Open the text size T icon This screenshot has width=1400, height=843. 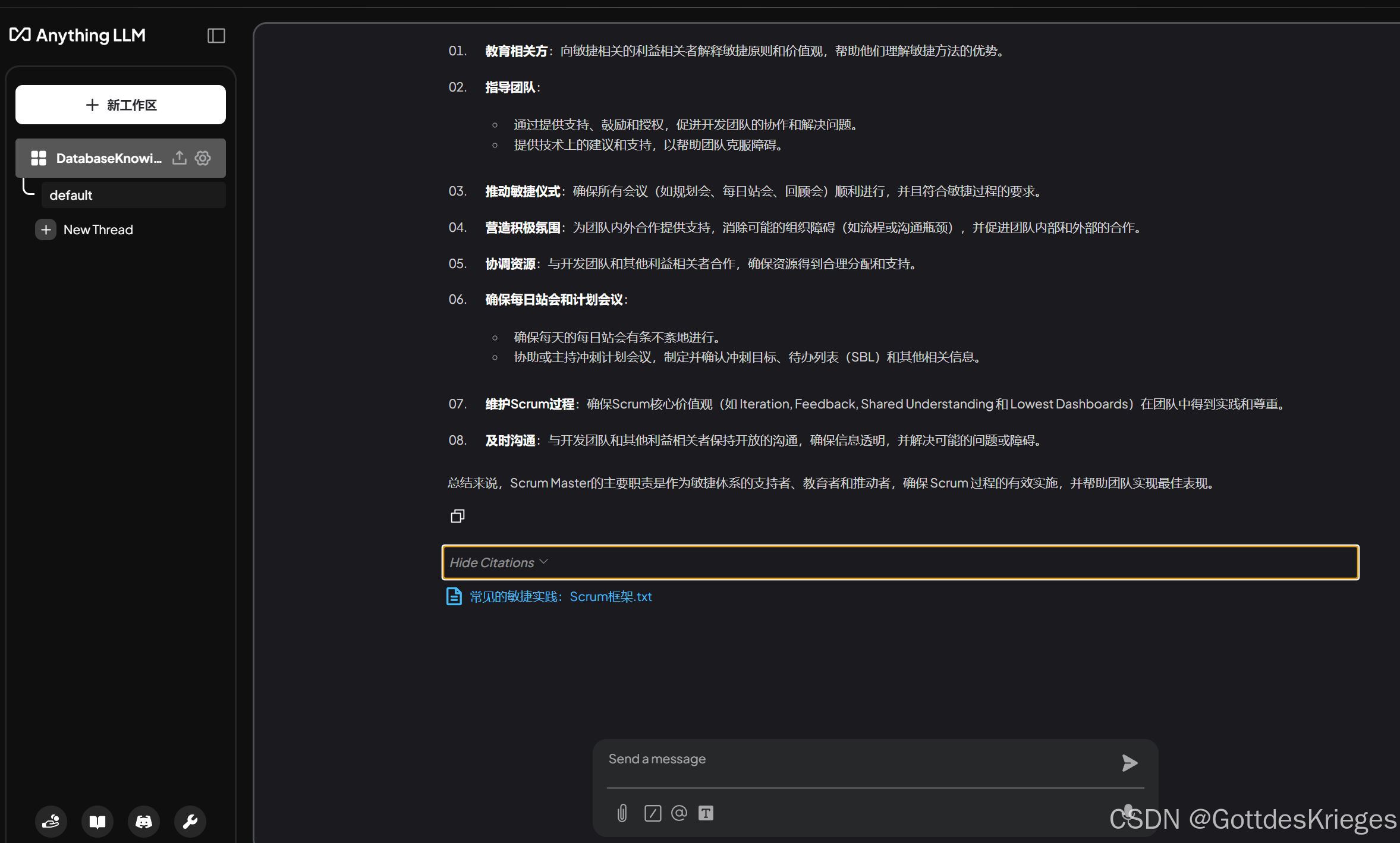706,813
